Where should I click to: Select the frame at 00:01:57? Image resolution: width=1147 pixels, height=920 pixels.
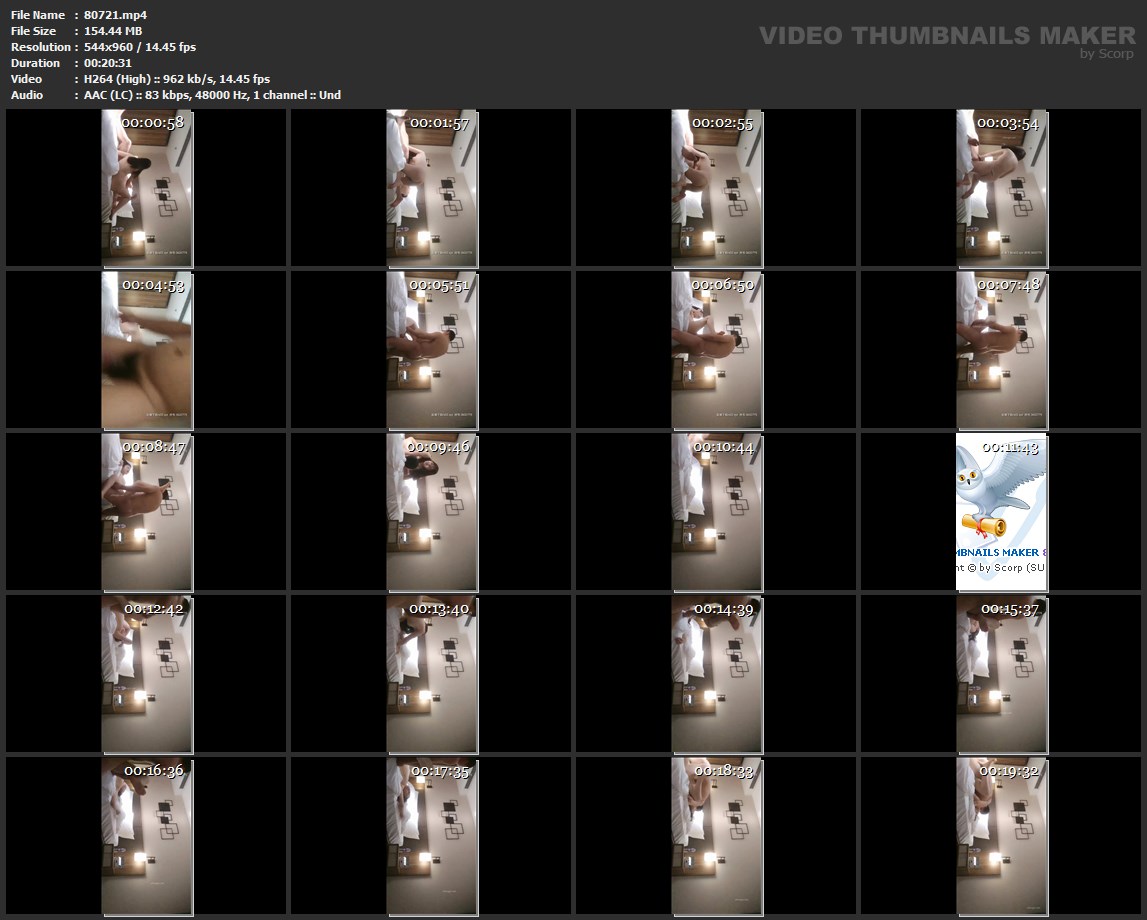[432, 188]
